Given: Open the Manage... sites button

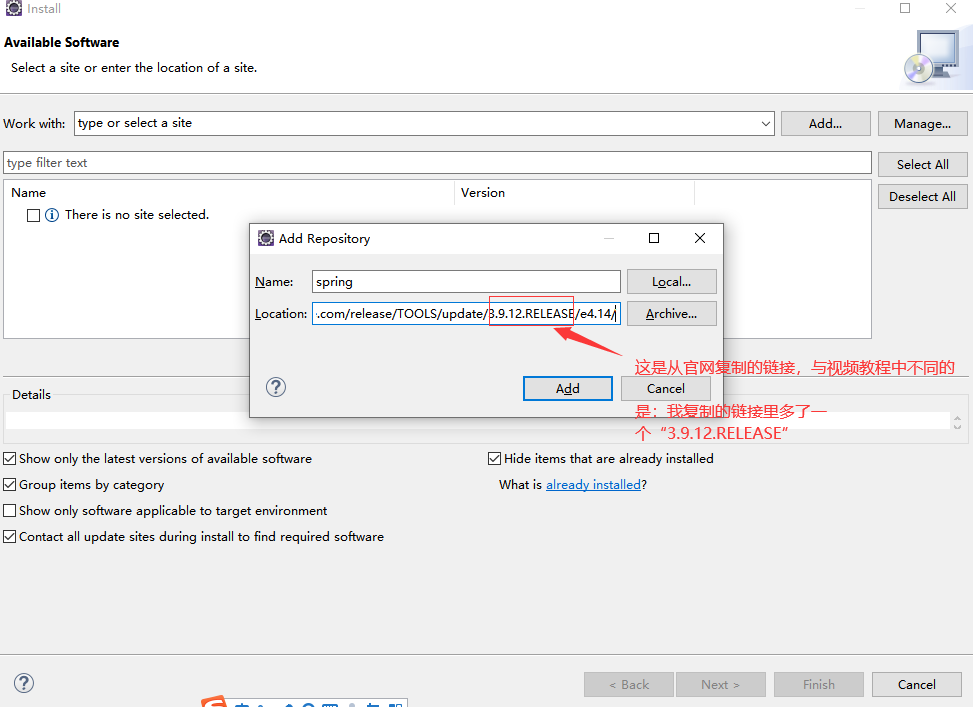Looking at the screenshot, I should (922, 124).
